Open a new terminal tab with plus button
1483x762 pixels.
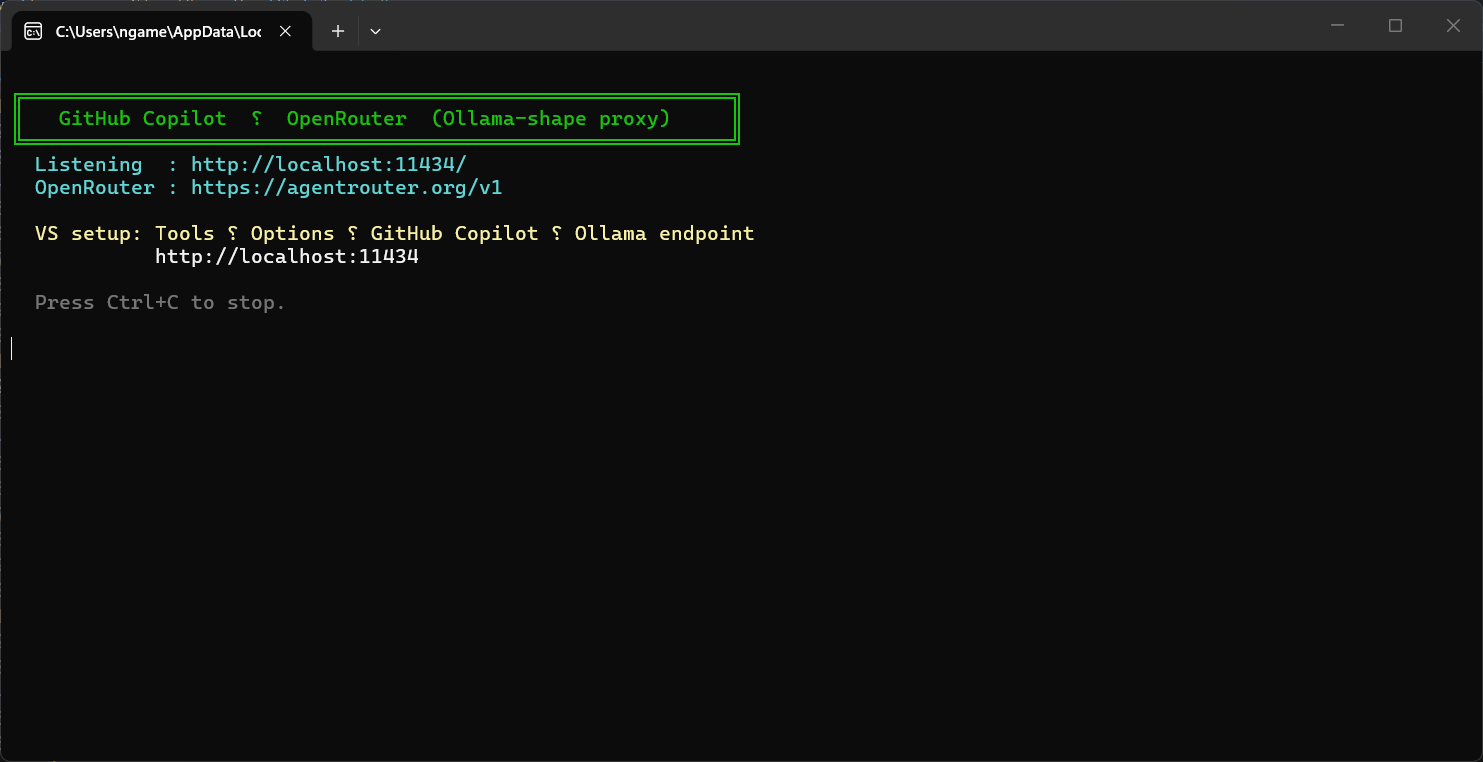pos(338,31)
